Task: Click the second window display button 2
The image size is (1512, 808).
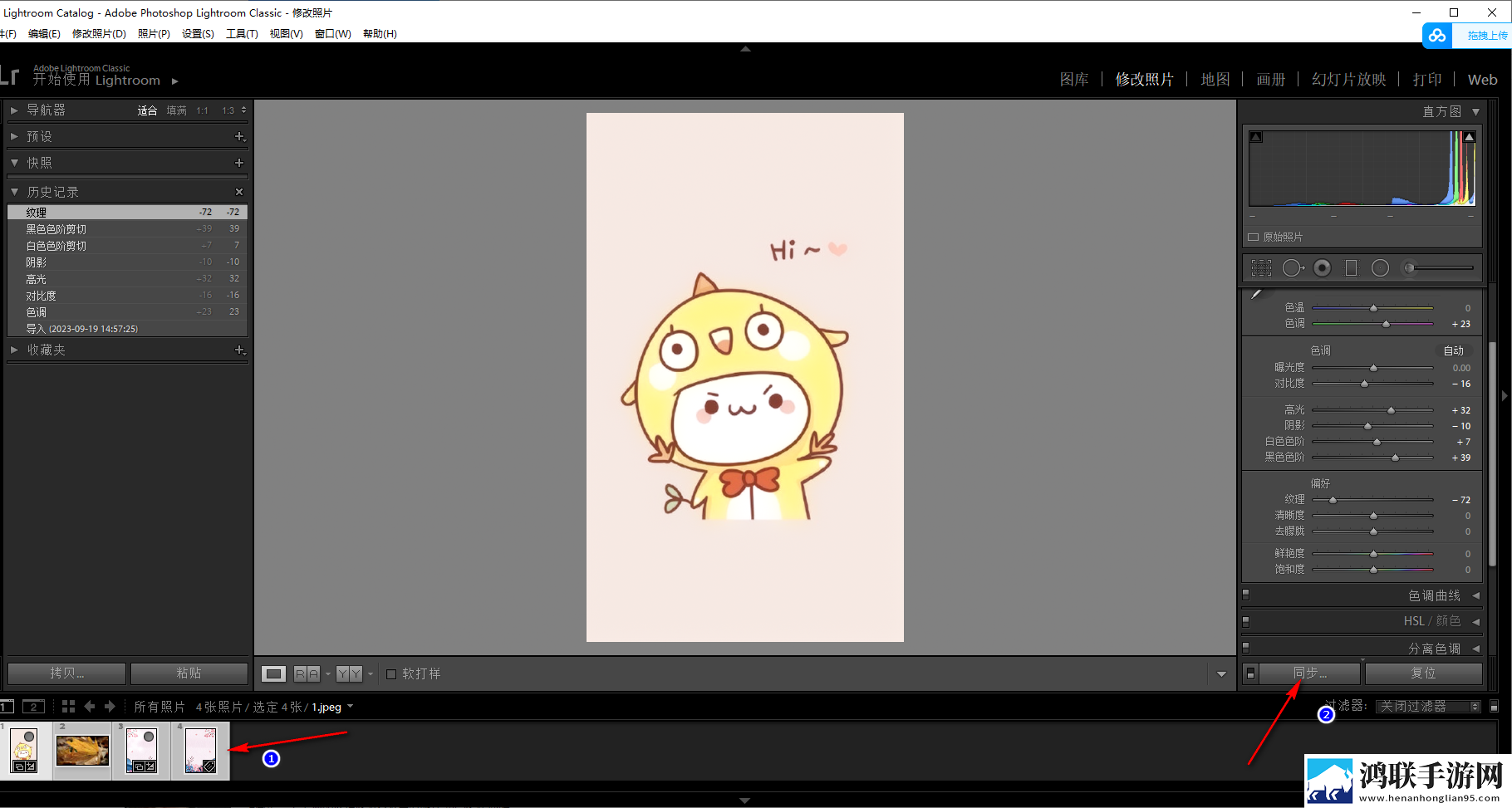Action: tap(33, 707)
